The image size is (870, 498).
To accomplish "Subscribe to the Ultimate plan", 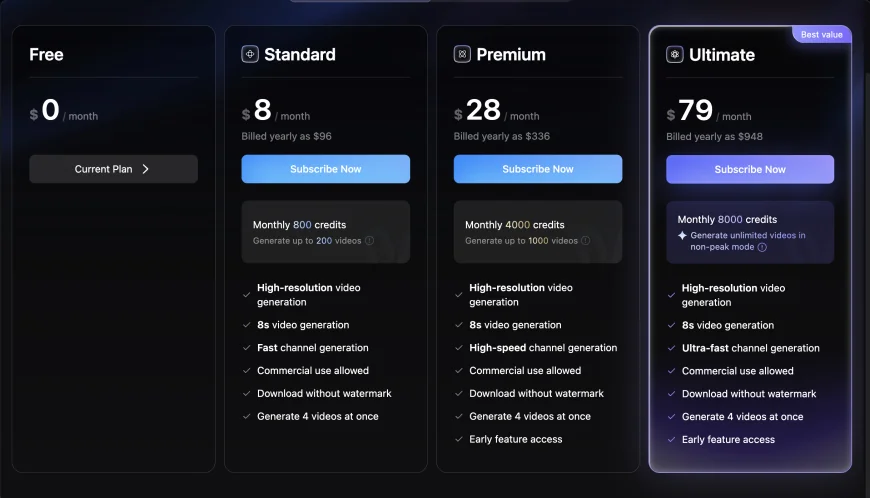I will click(x=750, y=170).
